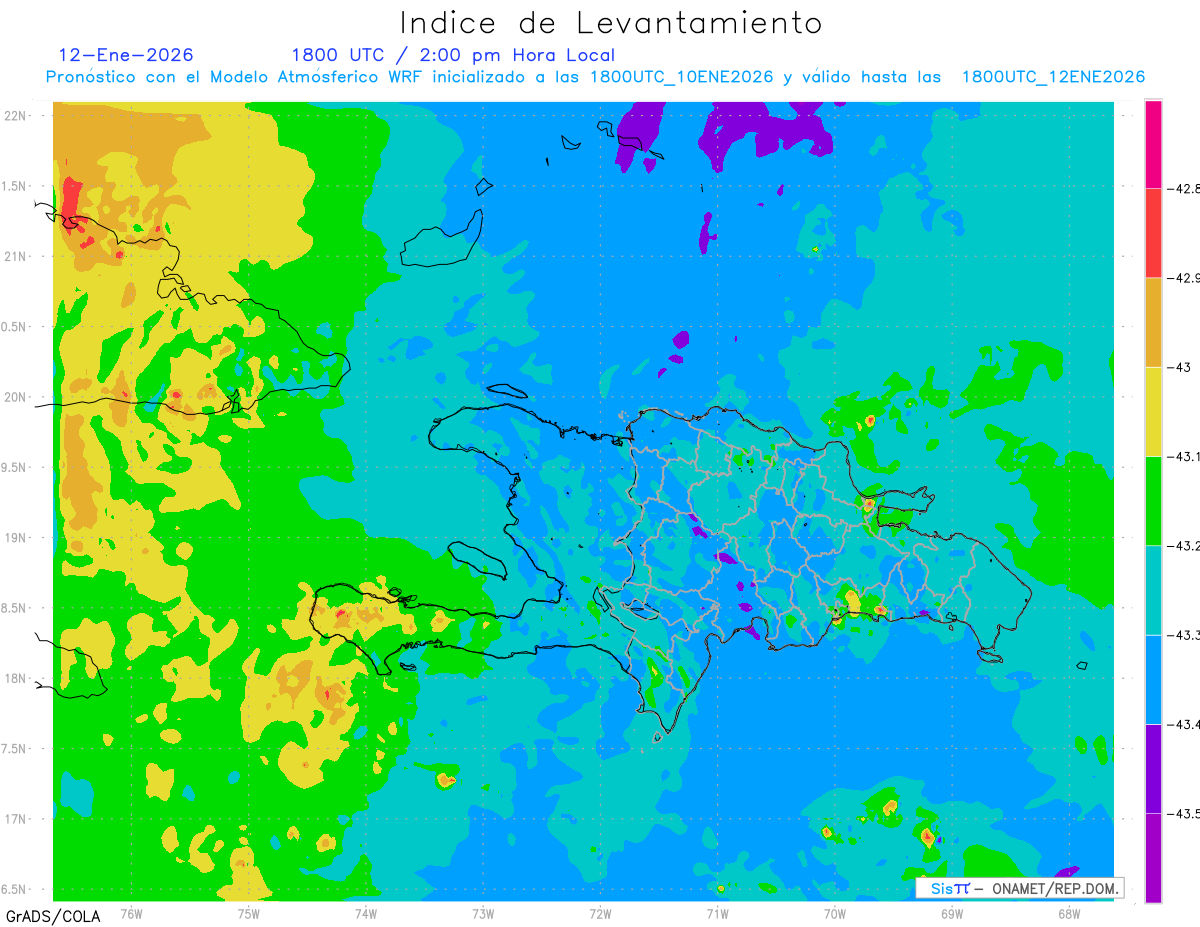Screen dimensions: 1200x927
Task: Pick the magenta swatch at legend top
Action: 1153,144
